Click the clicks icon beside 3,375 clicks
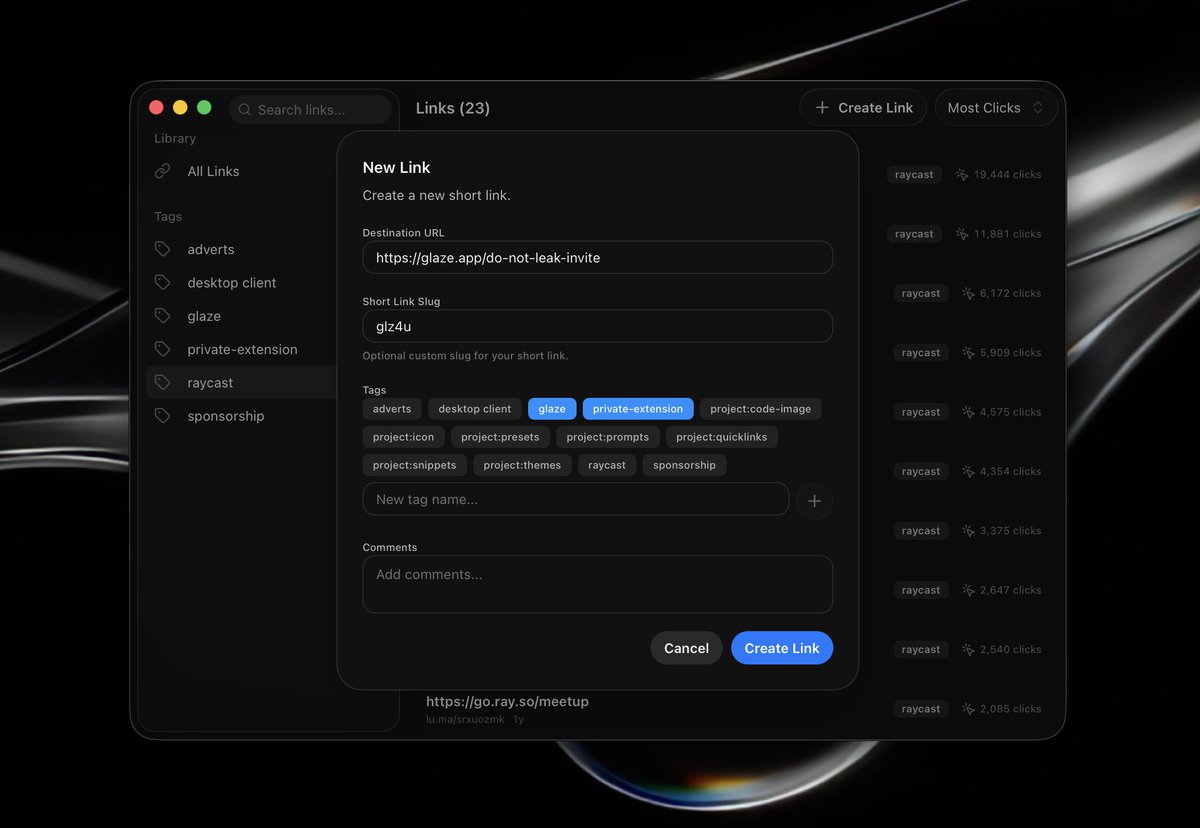This screenshot has height=828, width=1200. coord(968,531)
